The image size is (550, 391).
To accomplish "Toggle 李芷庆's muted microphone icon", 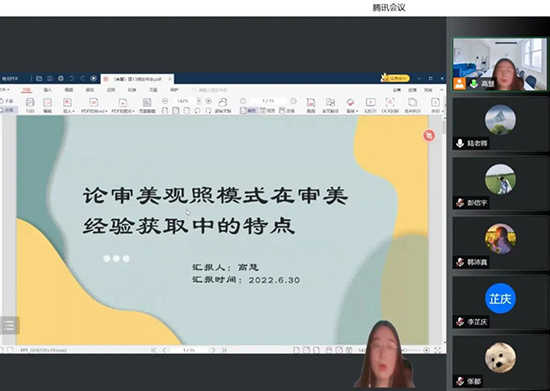I will click(x=460, y=322).
